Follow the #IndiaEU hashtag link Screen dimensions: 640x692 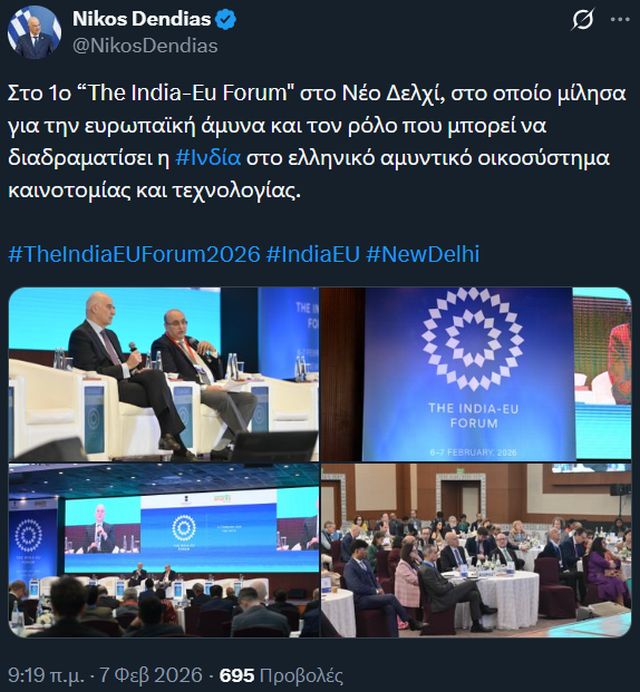point(313,254)
